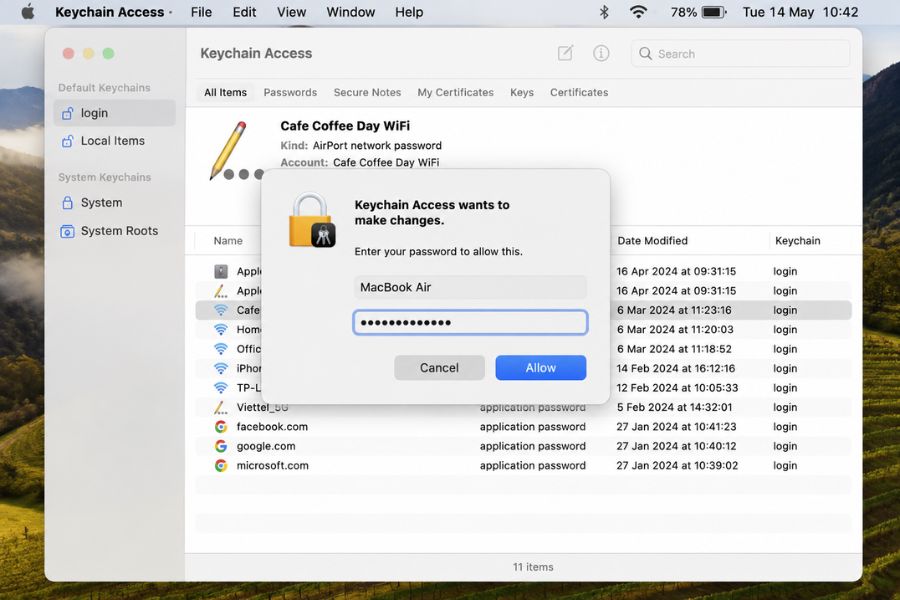
Task: Select Local Items keychain
Action: [x=114, y=141]
